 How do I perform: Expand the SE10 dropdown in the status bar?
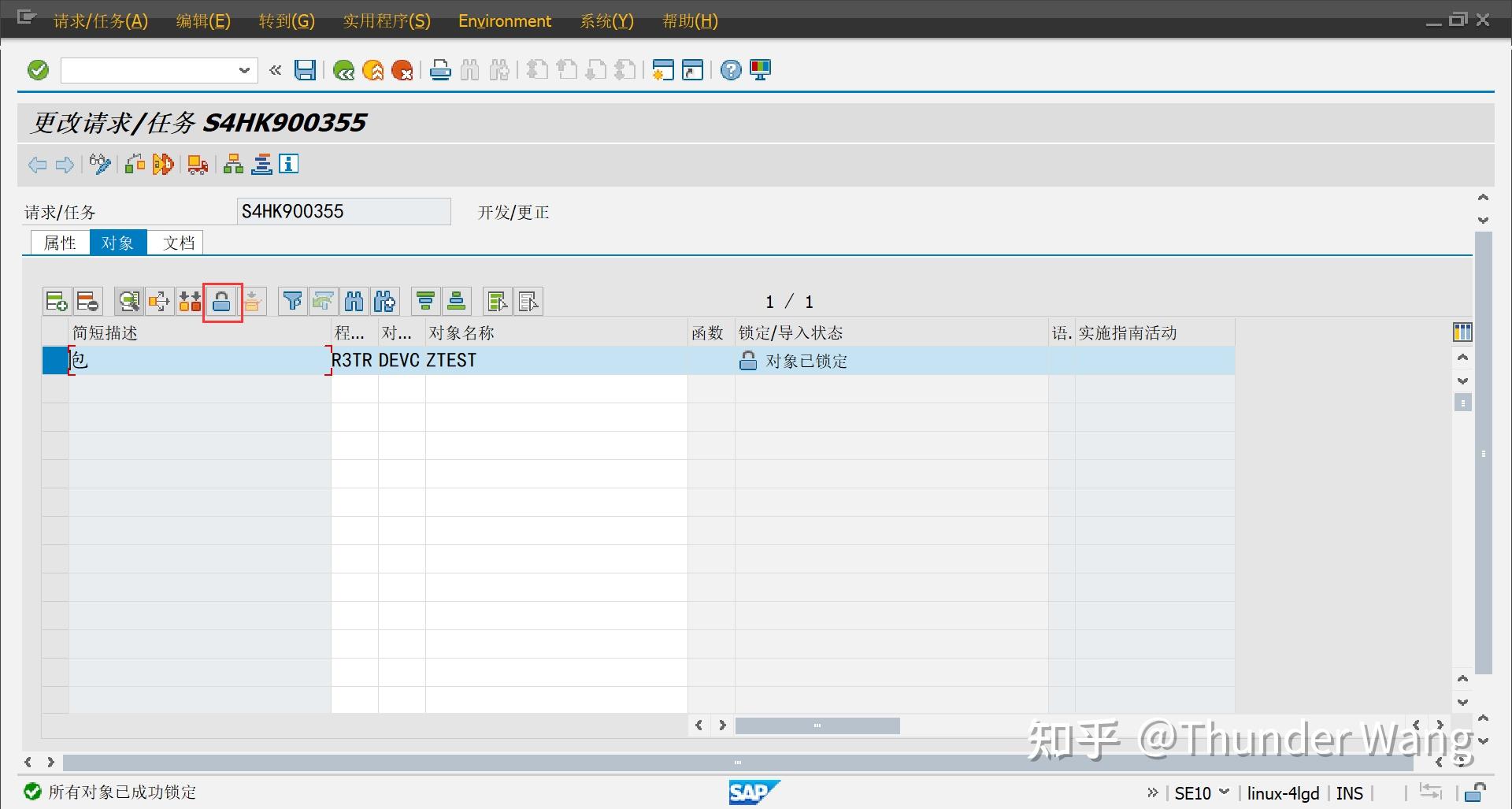1224,793
